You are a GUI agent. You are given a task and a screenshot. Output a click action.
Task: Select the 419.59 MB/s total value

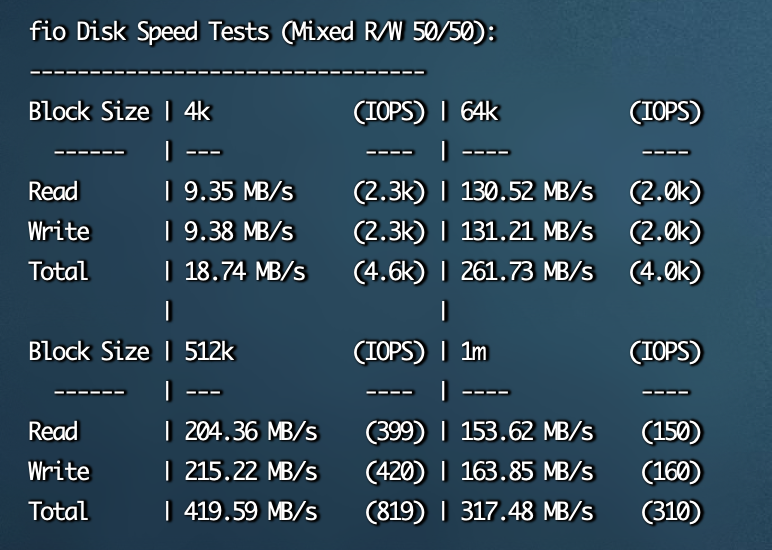point(251,511)
